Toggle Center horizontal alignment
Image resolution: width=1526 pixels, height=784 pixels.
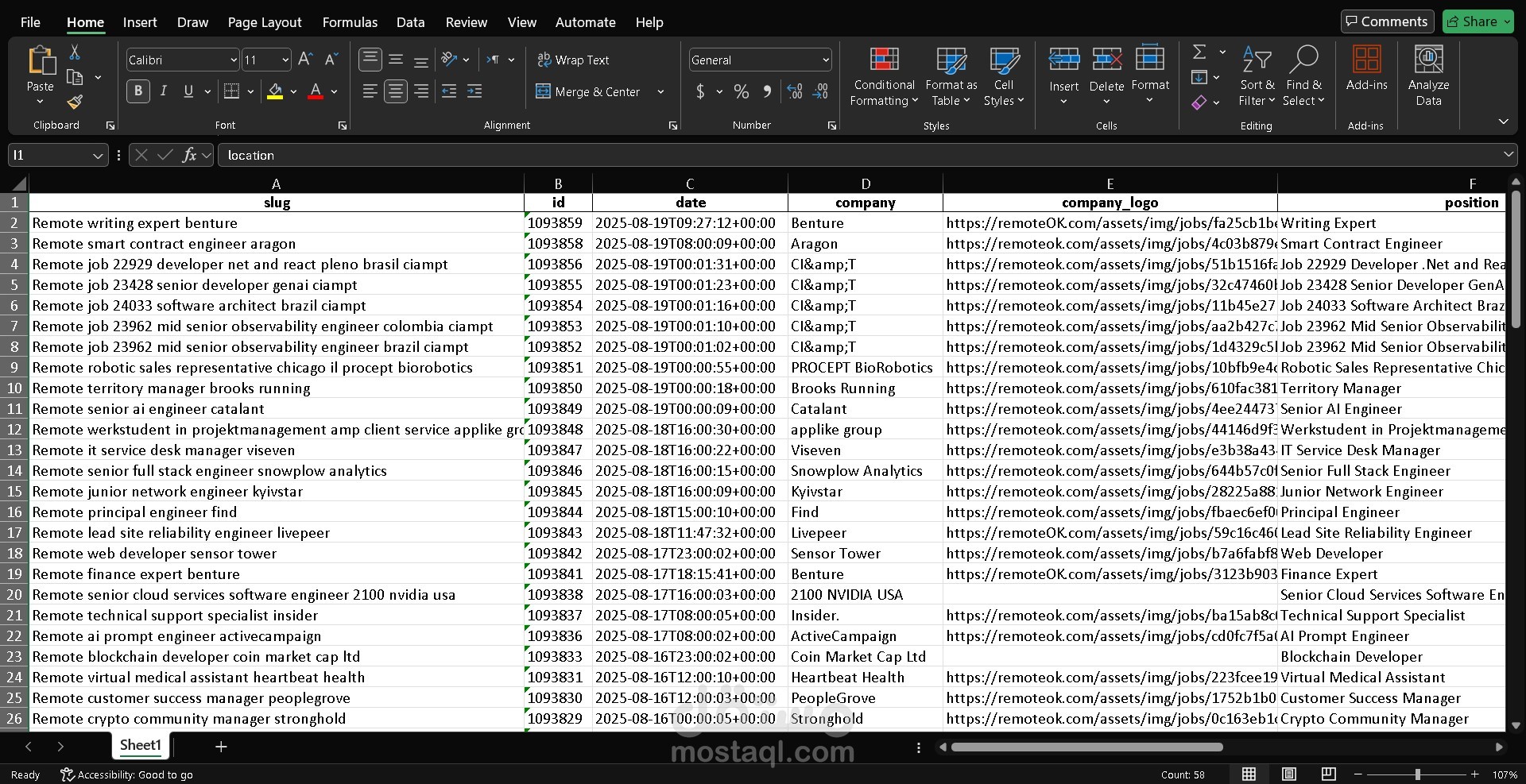click(x=396, y=91)
